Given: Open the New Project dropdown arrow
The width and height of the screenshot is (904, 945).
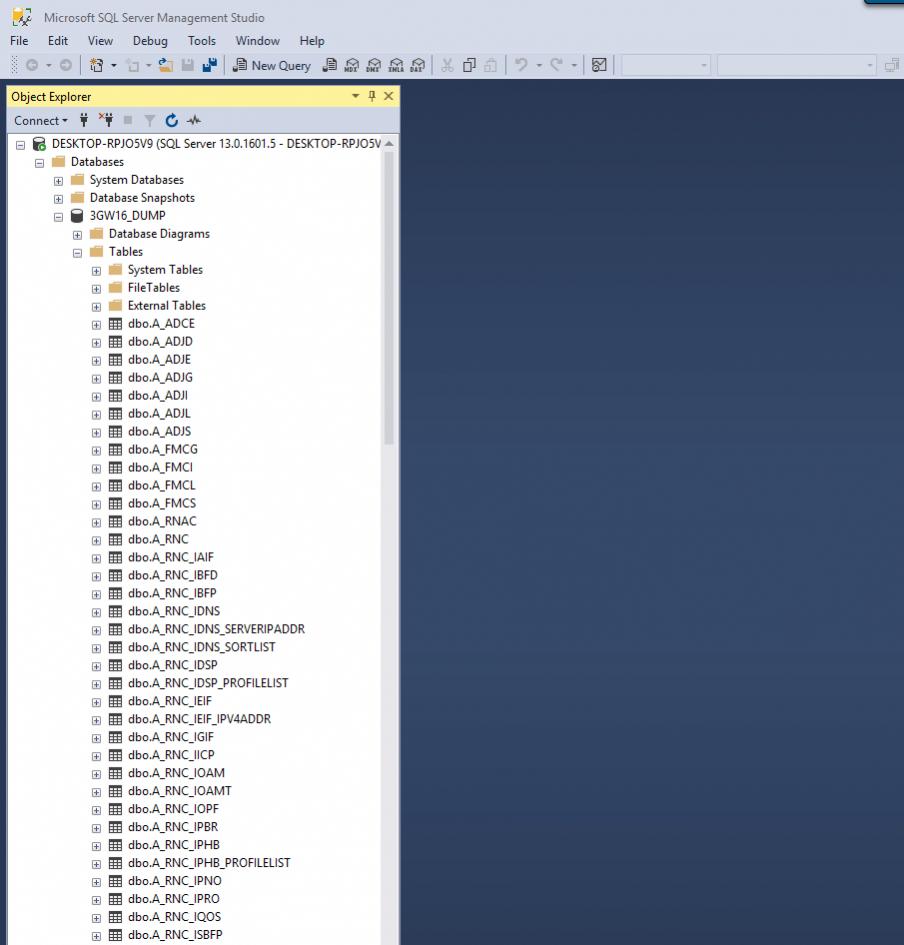Looking at the screenshot, I should (x=113, y=65).
